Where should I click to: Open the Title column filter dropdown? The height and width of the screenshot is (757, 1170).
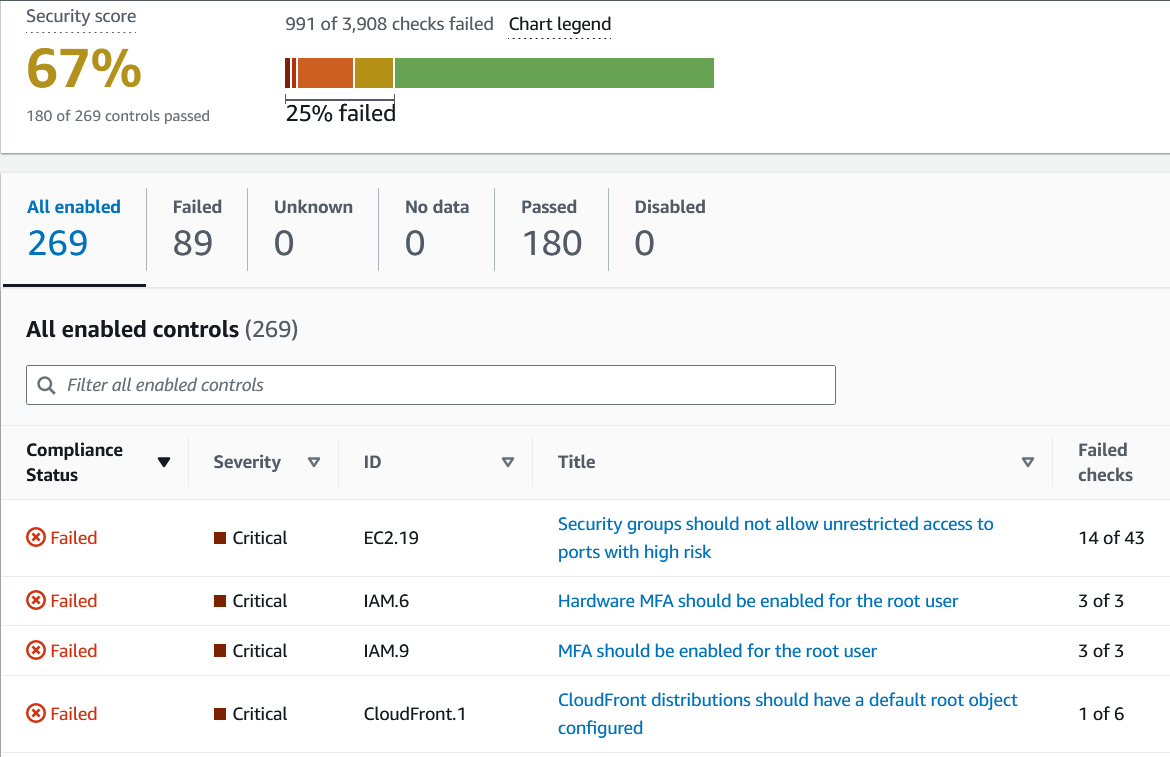[1027, 462]
